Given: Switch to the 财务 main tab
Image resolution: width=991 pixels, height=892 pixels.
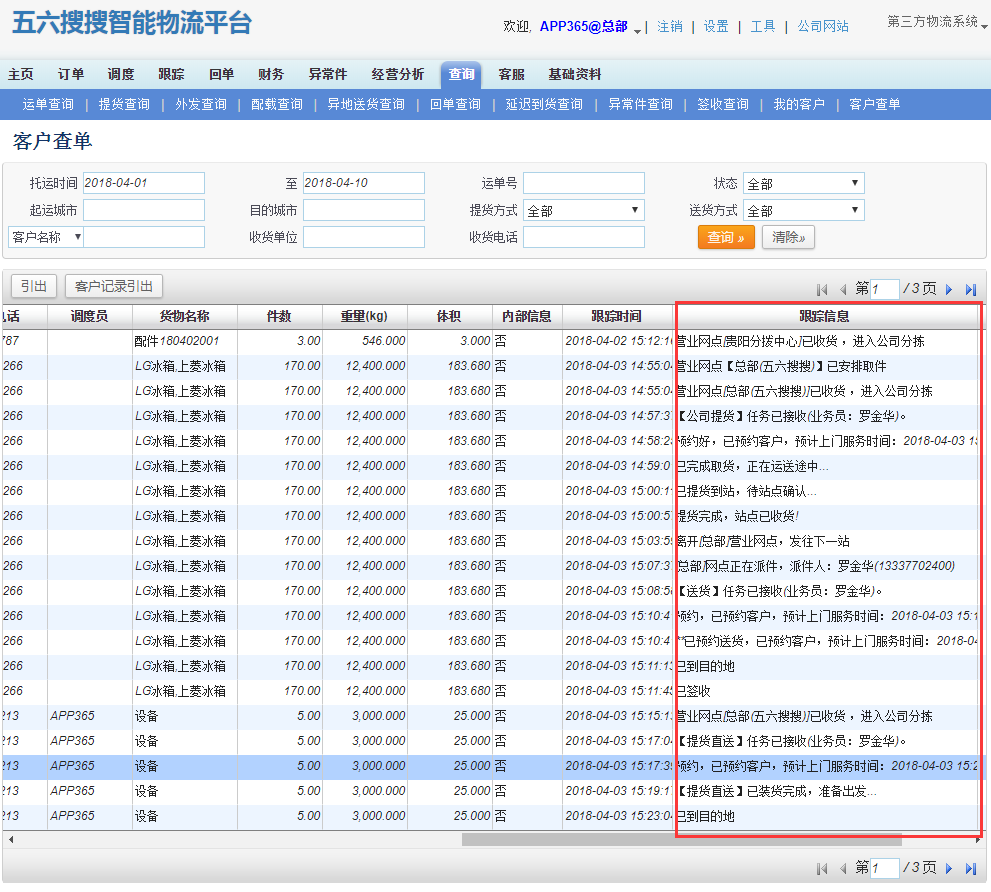Looking at the screenshot, I should (270, 74).
